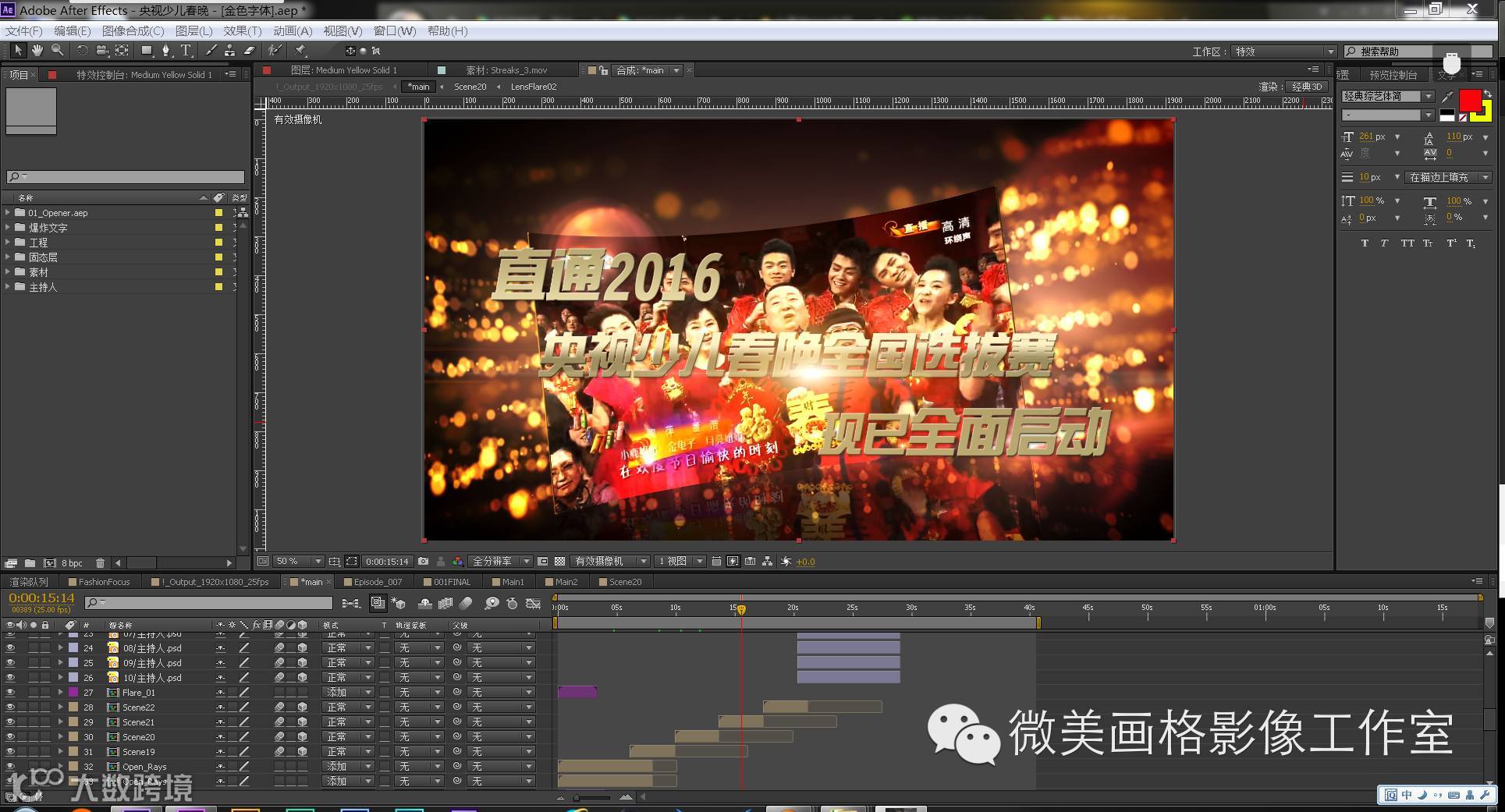Click the 经典3D renderer button
The height and width of the screenshot is (812, 1505).
[1307, 87]
